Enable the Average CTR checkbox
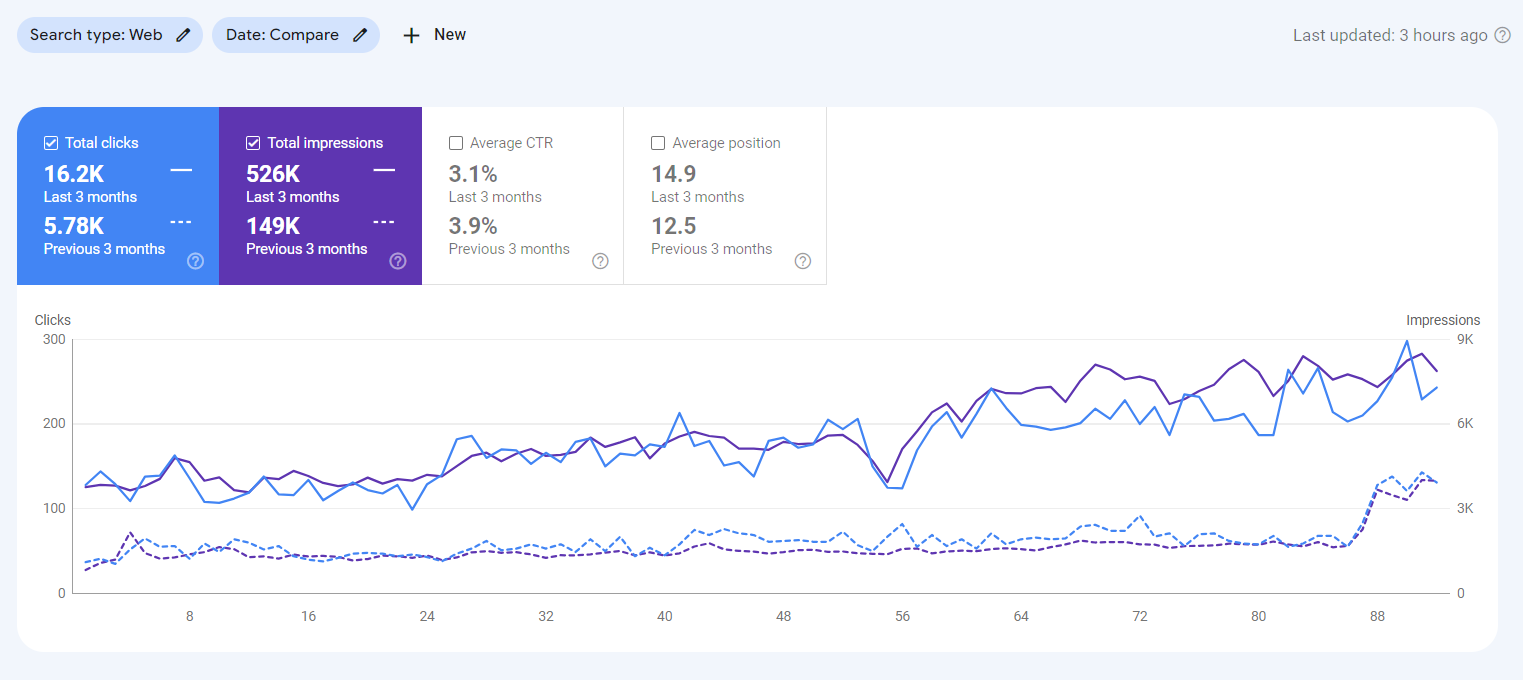The height and width of the screenshot is (680, 1523). pos(456,143)
